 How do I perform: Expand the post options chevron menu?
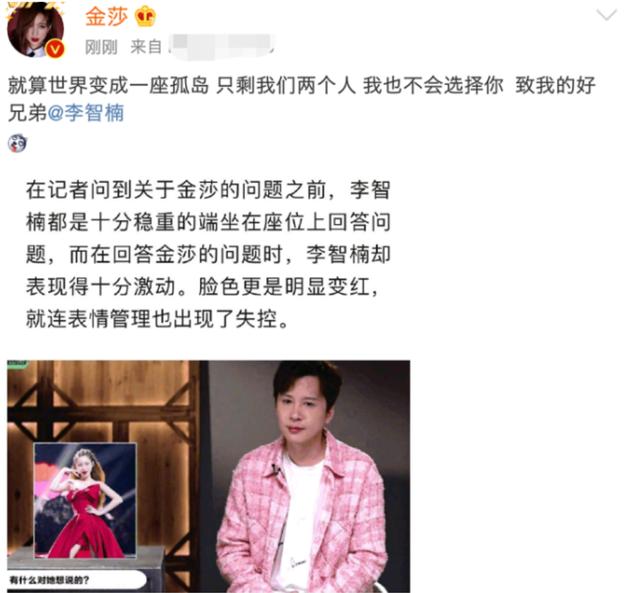[606, 16]
